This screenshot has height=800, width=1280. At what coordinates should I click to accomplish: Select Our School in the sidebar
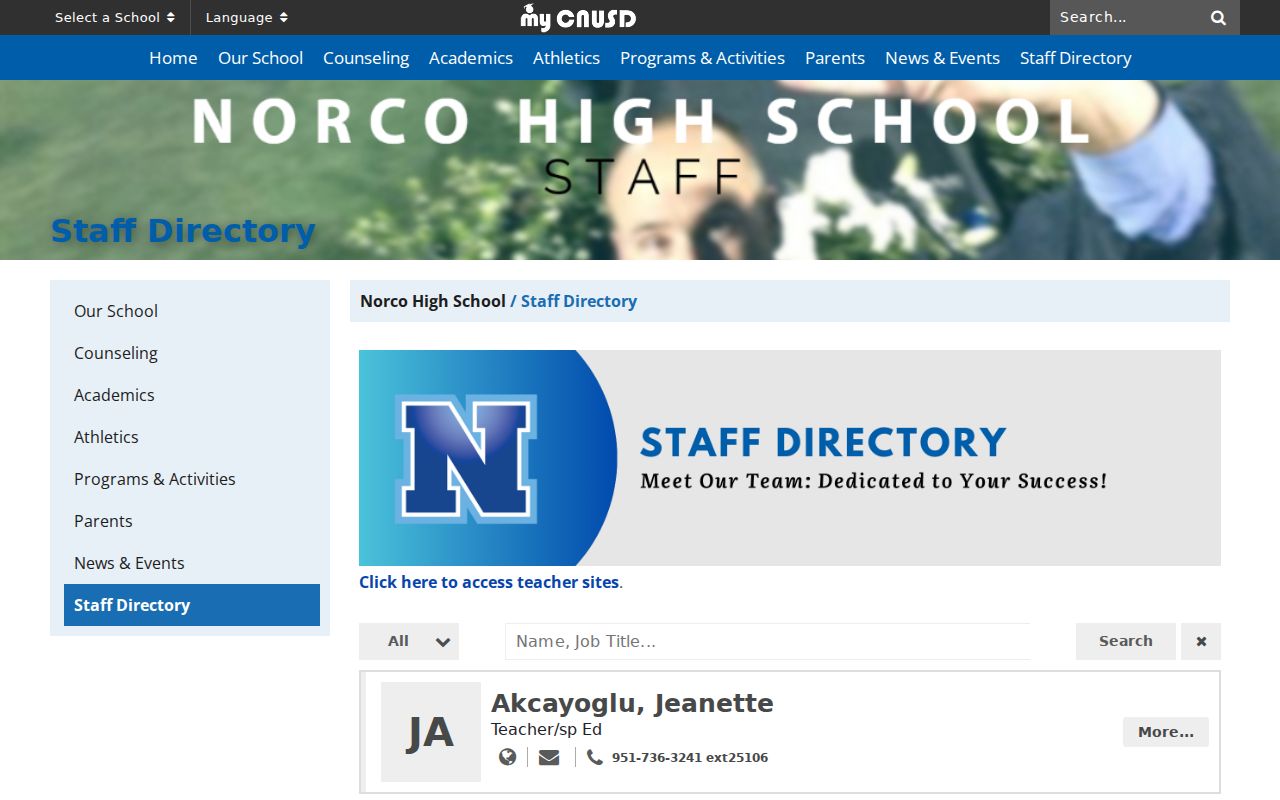click(192, 311)
